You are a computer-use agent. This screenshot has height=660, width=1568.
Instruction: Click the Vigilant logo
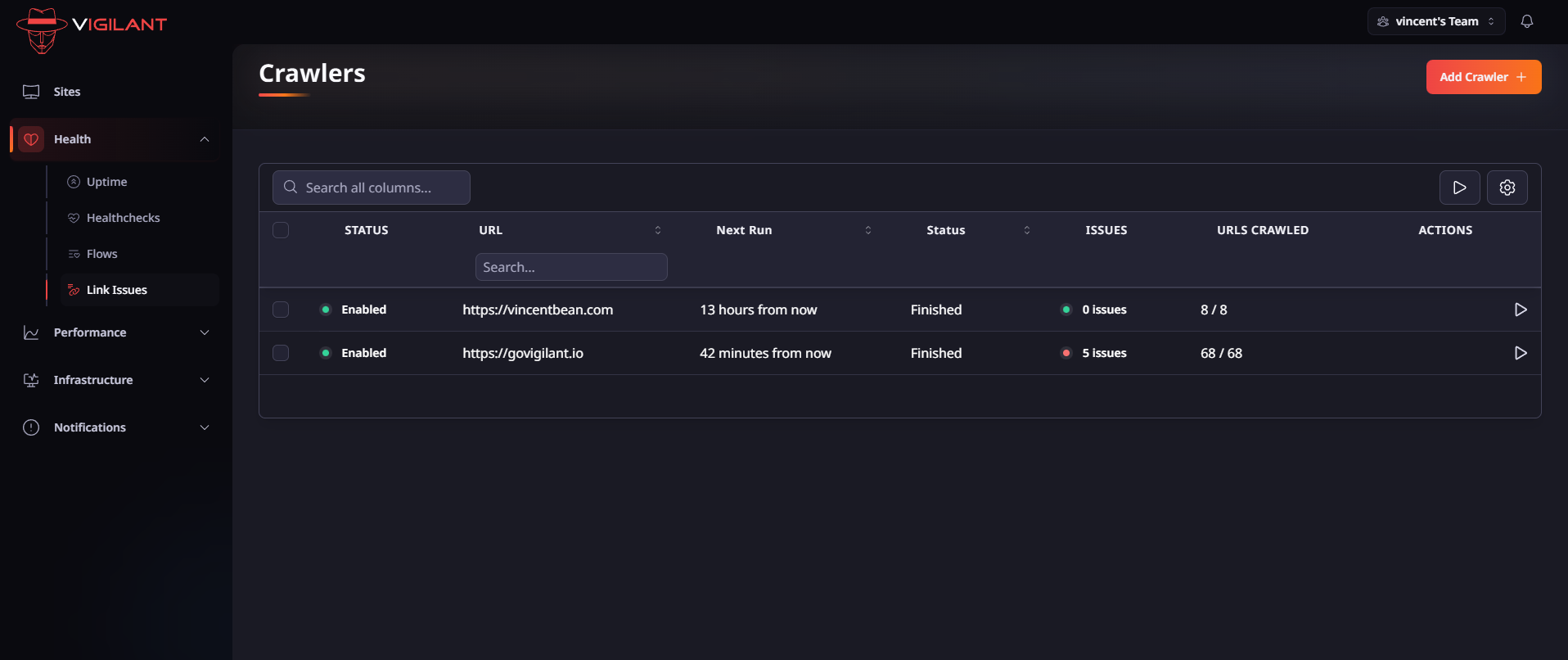91,29
